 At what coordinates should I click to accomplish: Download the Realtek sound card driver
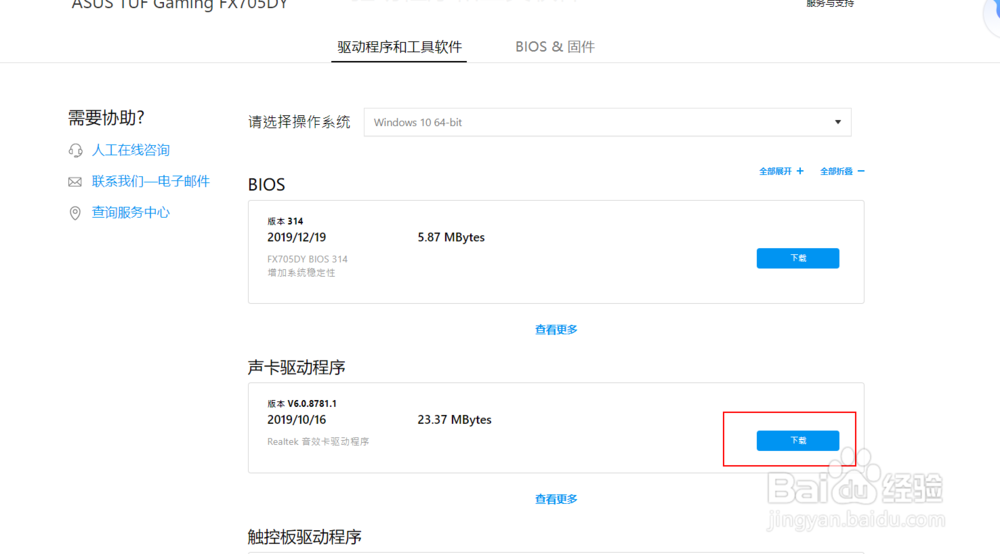pyautogui.click(x=798, y=441)
